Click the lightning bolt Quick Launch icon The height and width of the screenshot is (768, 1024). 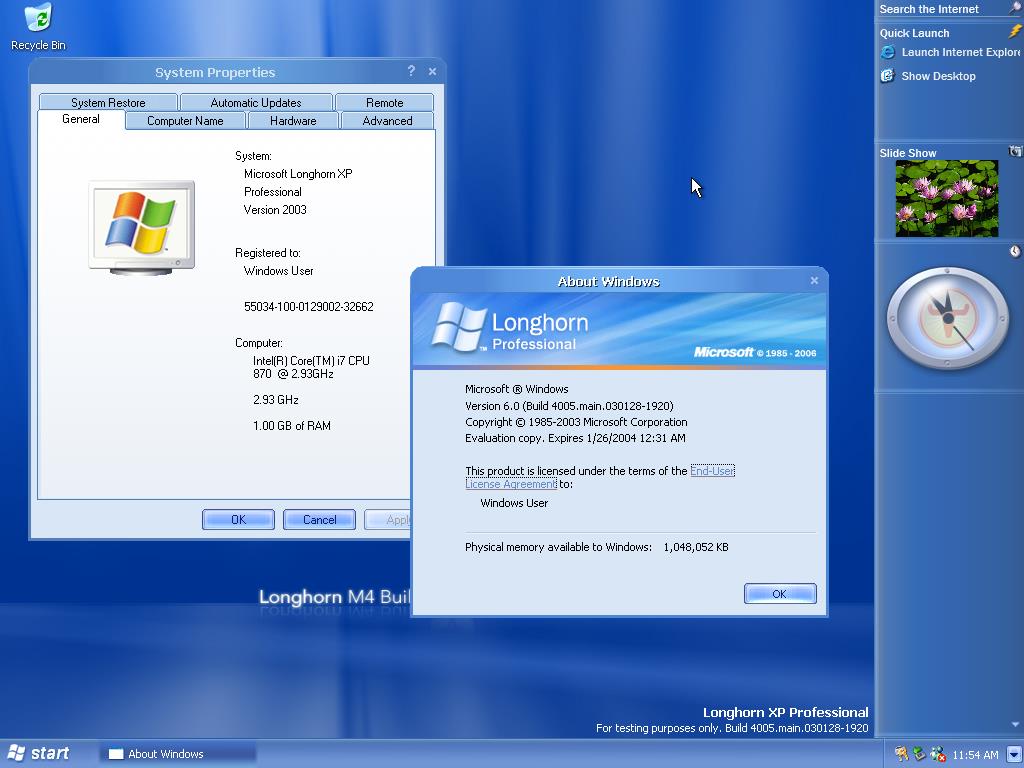[x=1015, y=31]
